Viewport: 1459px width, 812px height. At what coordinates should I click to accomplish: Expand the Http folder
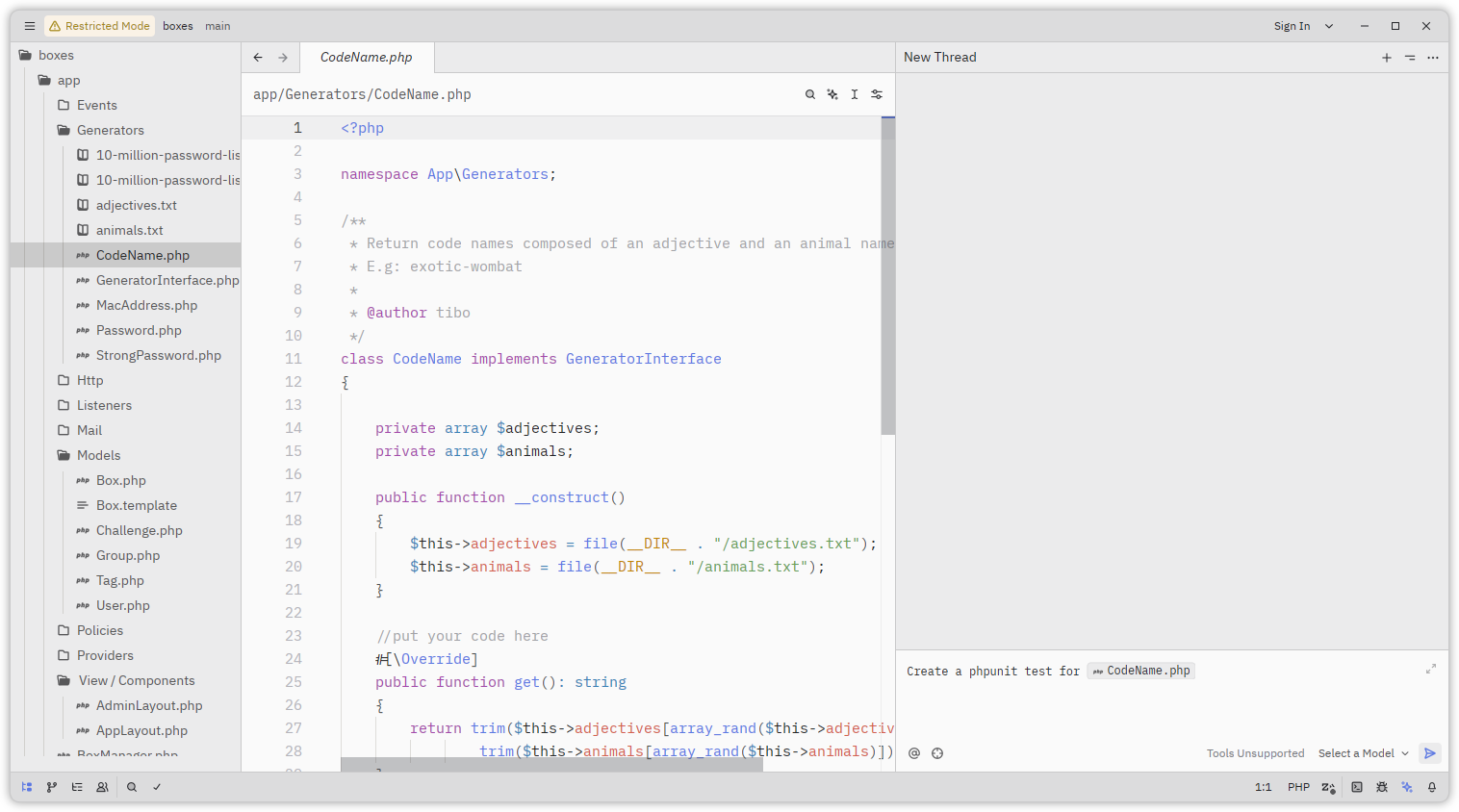90,380
